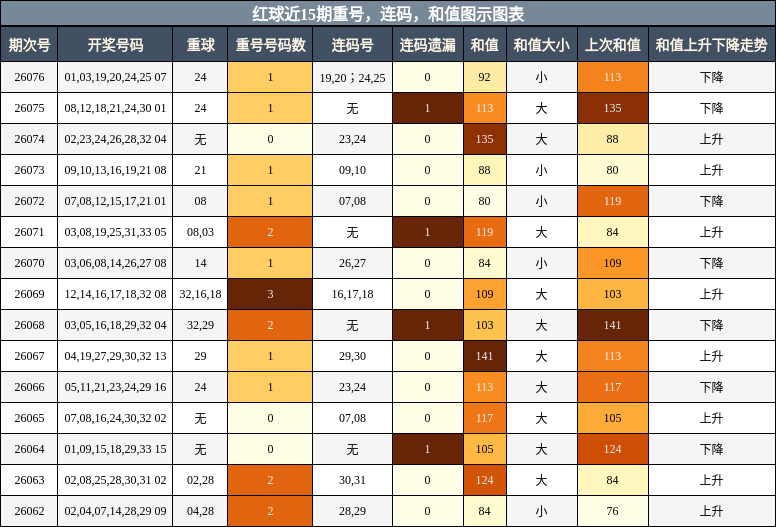Viewport: 776px width, 527px height.
Task: Select period number 26067
Action: pos(29,356)
